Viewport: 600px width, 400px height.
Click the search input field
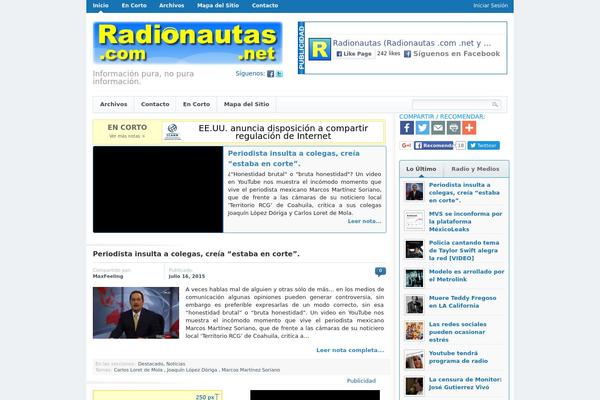[x=452, y=104]
